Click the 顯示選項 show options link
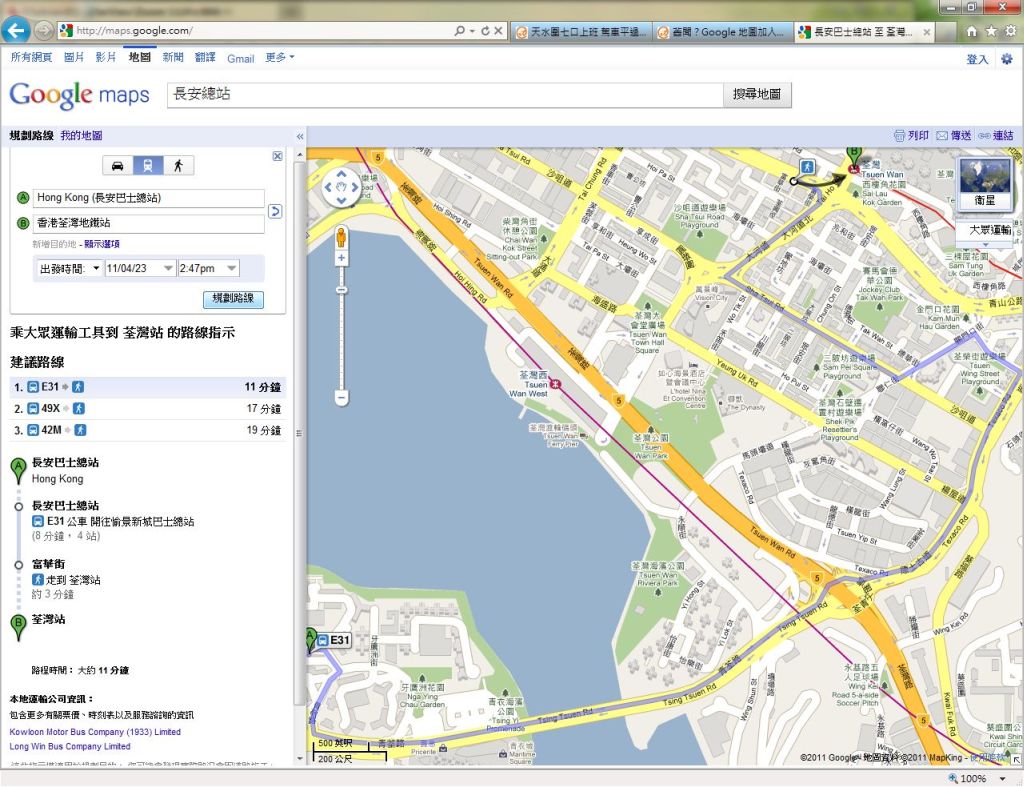This screenshot has width=1024, height=787. 102,244
